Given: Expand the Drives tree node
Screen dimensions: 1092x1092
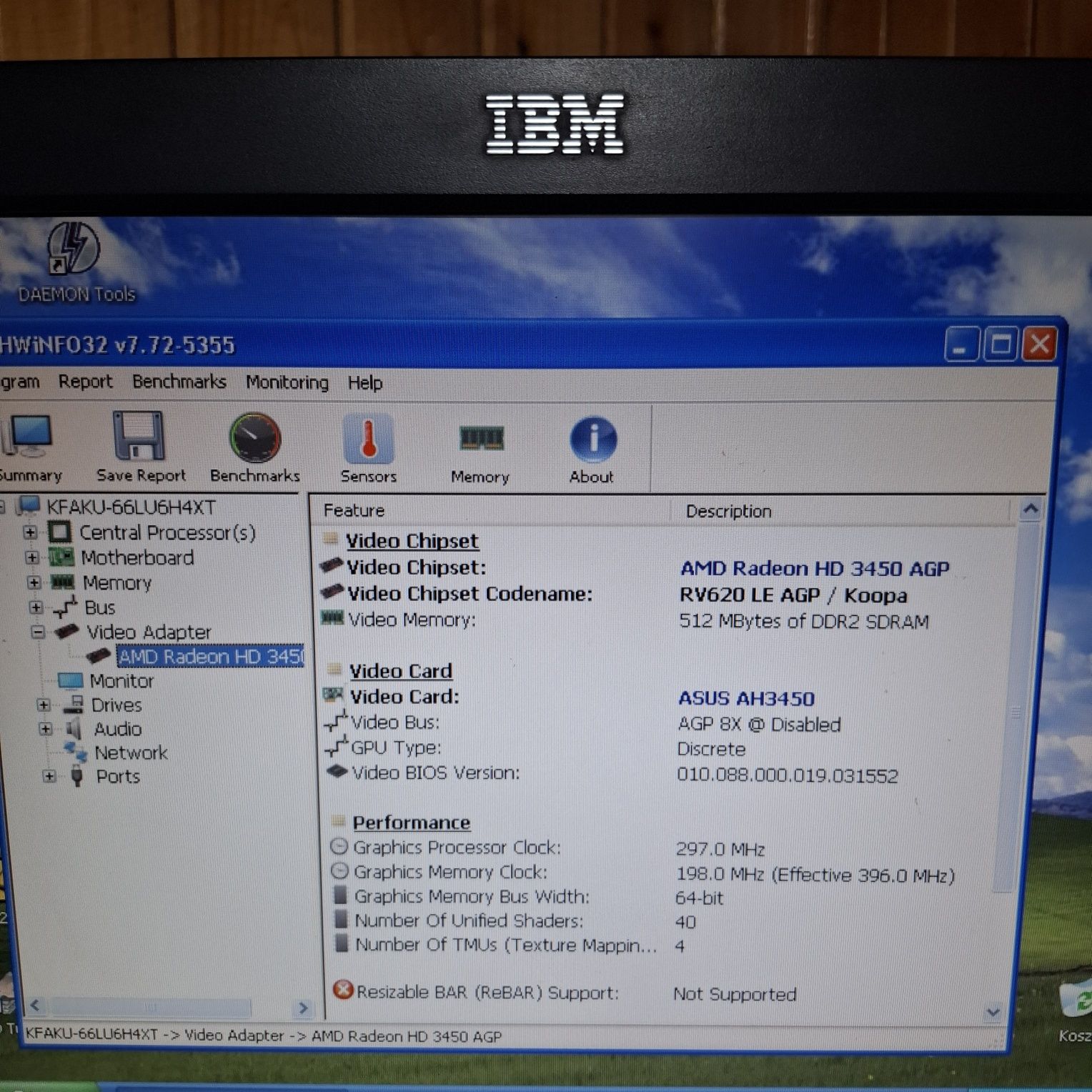Looking at the screenshot, I should click(x=44, y=705).
